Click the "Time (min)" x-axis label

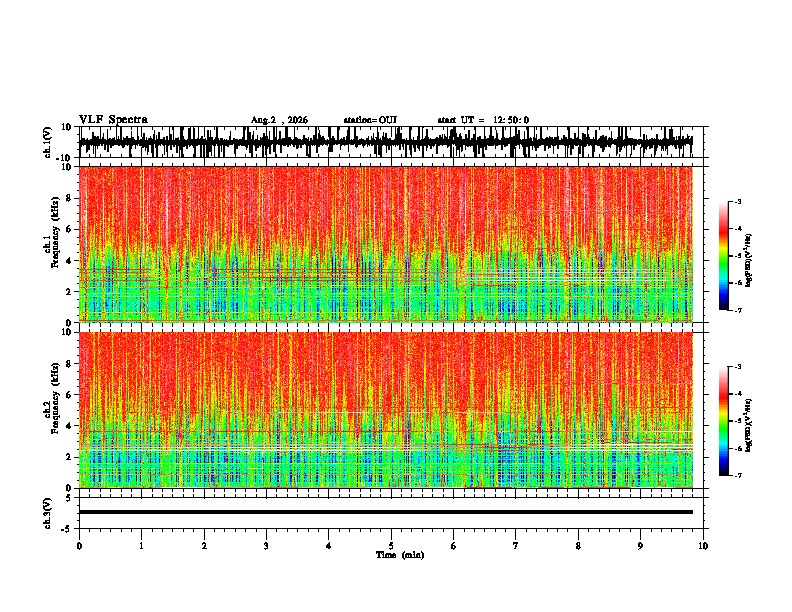(400, 555)
